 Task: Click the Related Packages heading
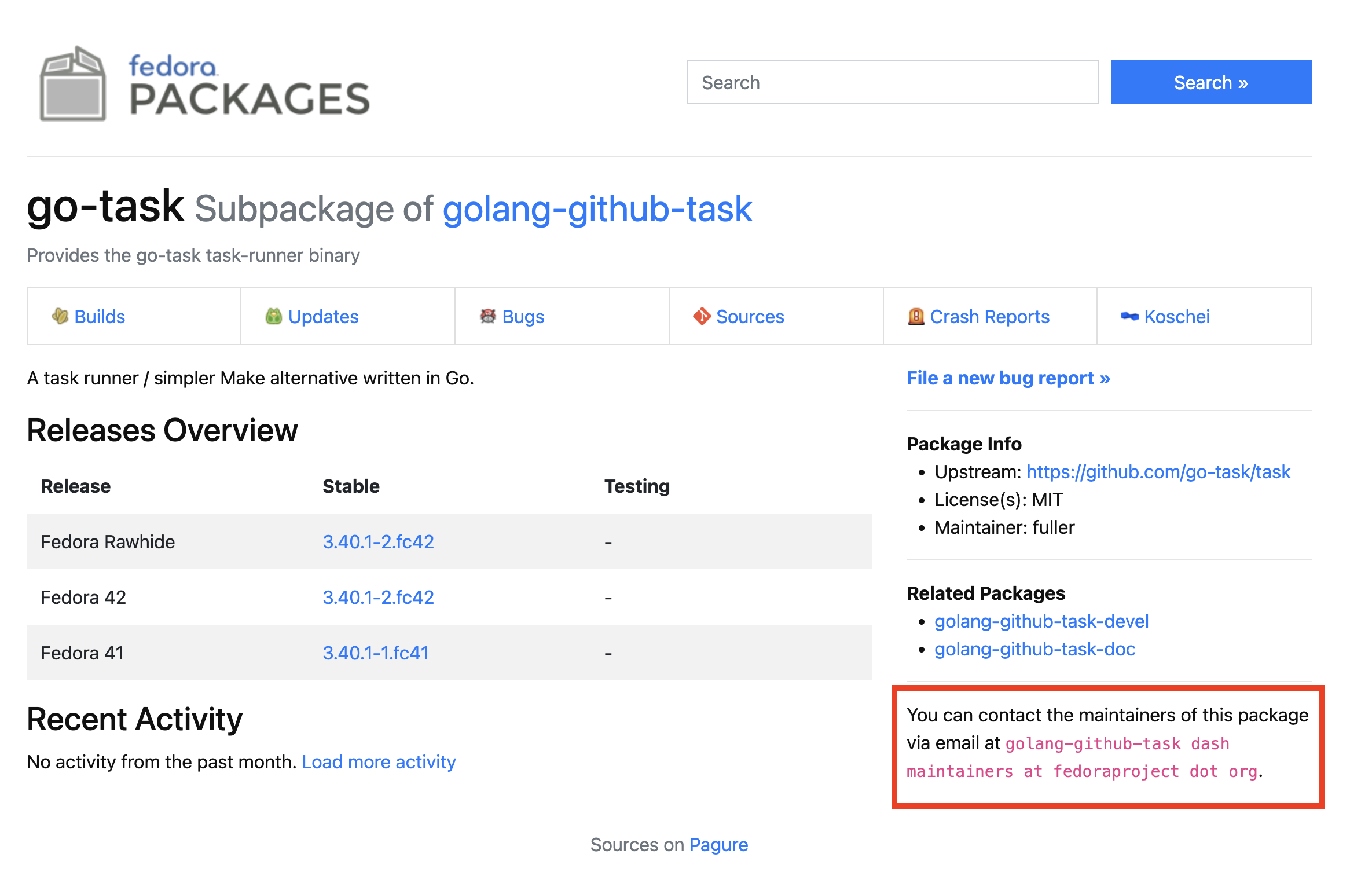pos(986,593)
